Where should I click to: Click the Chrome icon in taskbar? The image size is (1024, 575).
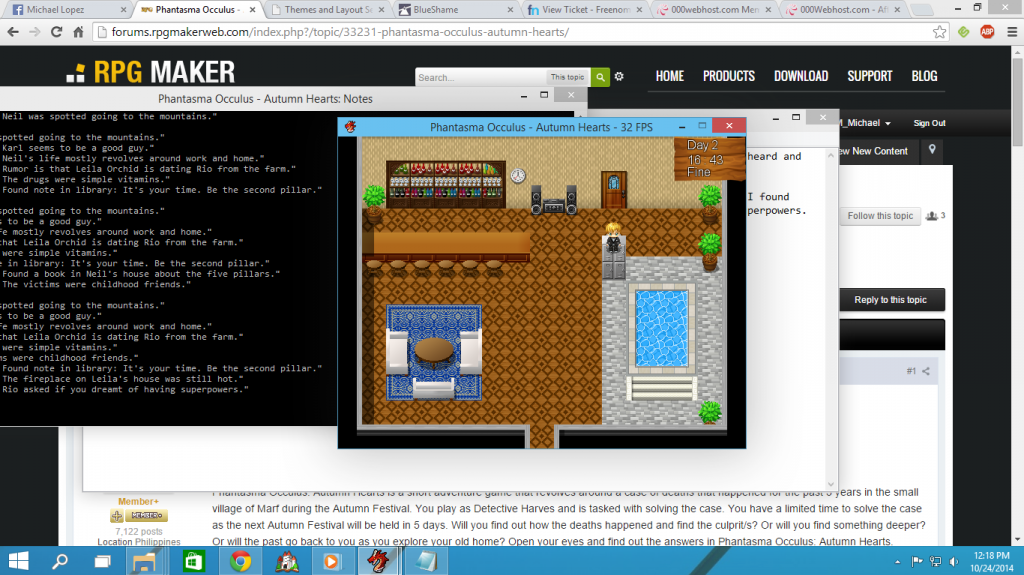click(240, 560)
